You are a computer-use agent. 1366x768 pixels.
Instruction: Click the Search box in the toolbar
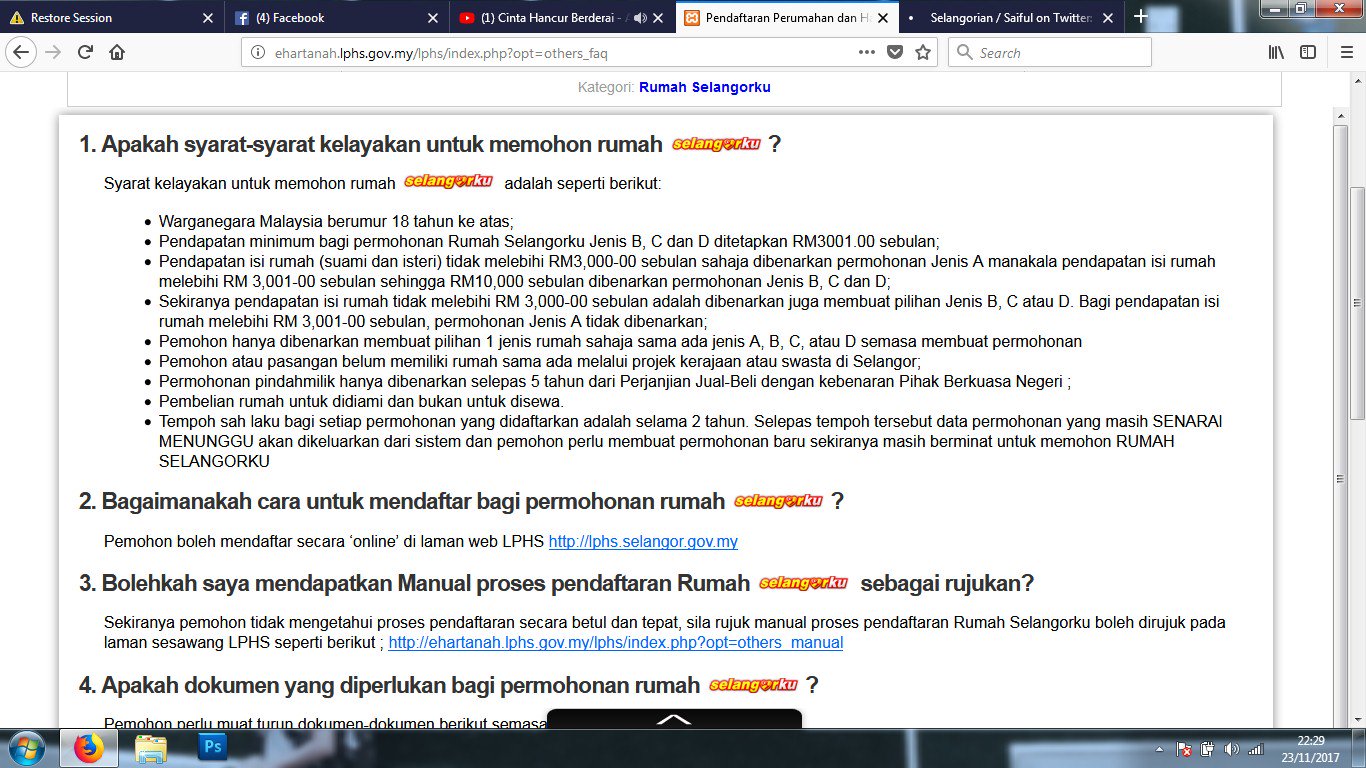(x=1049, y=53)
